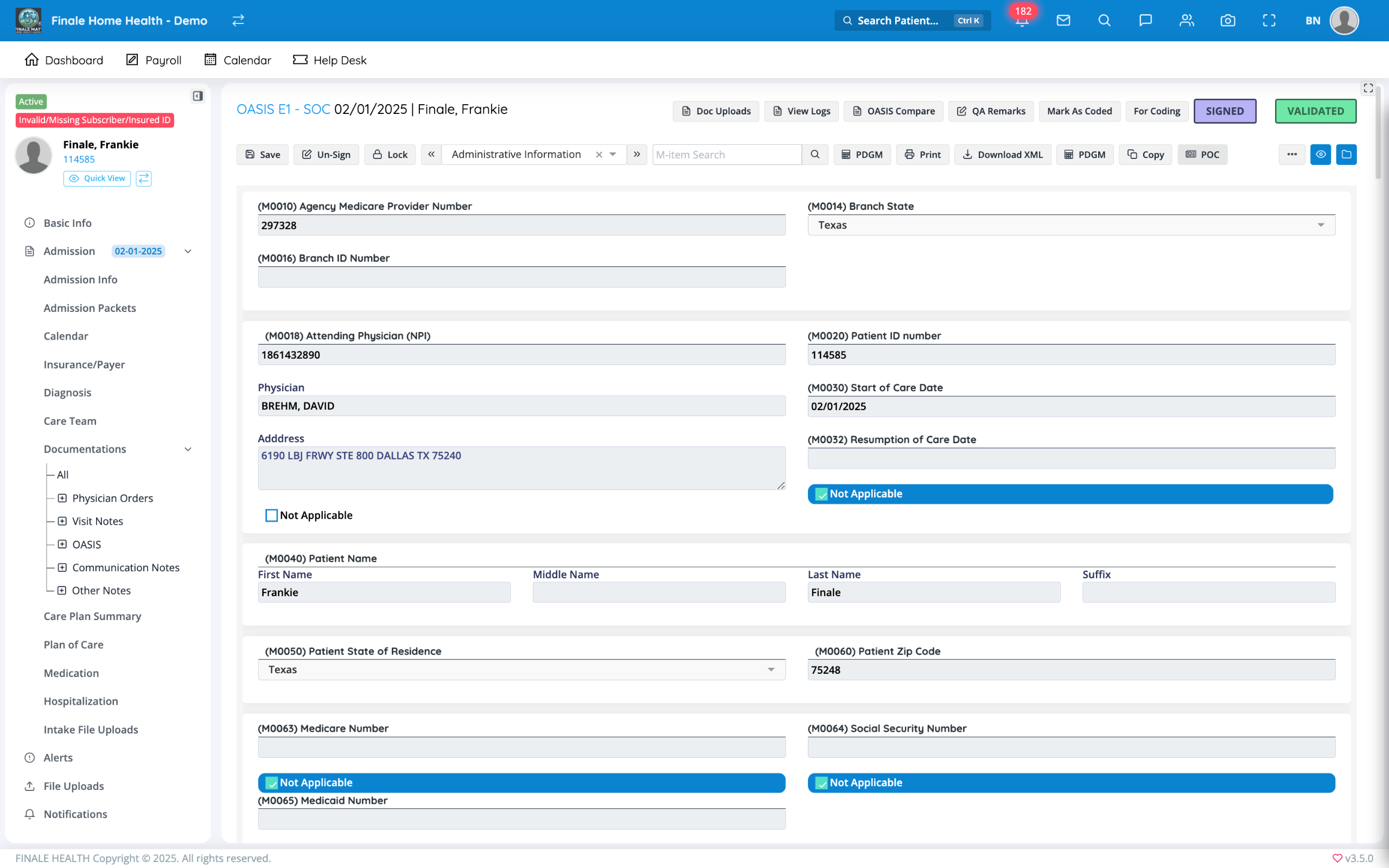Click in the Branch ID Number field
1389x868 pixels.
click(521, 277)
